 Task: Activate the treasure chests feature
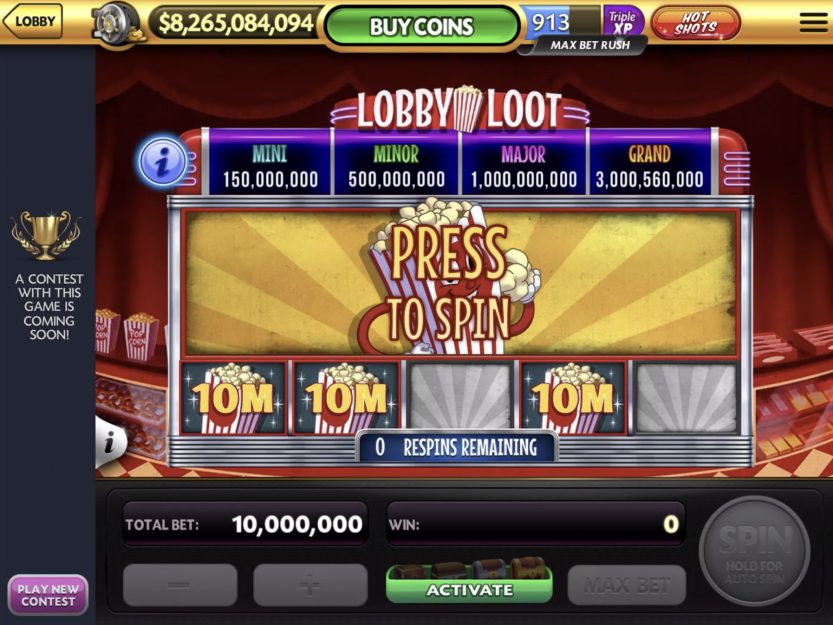(x=470, y=584)
